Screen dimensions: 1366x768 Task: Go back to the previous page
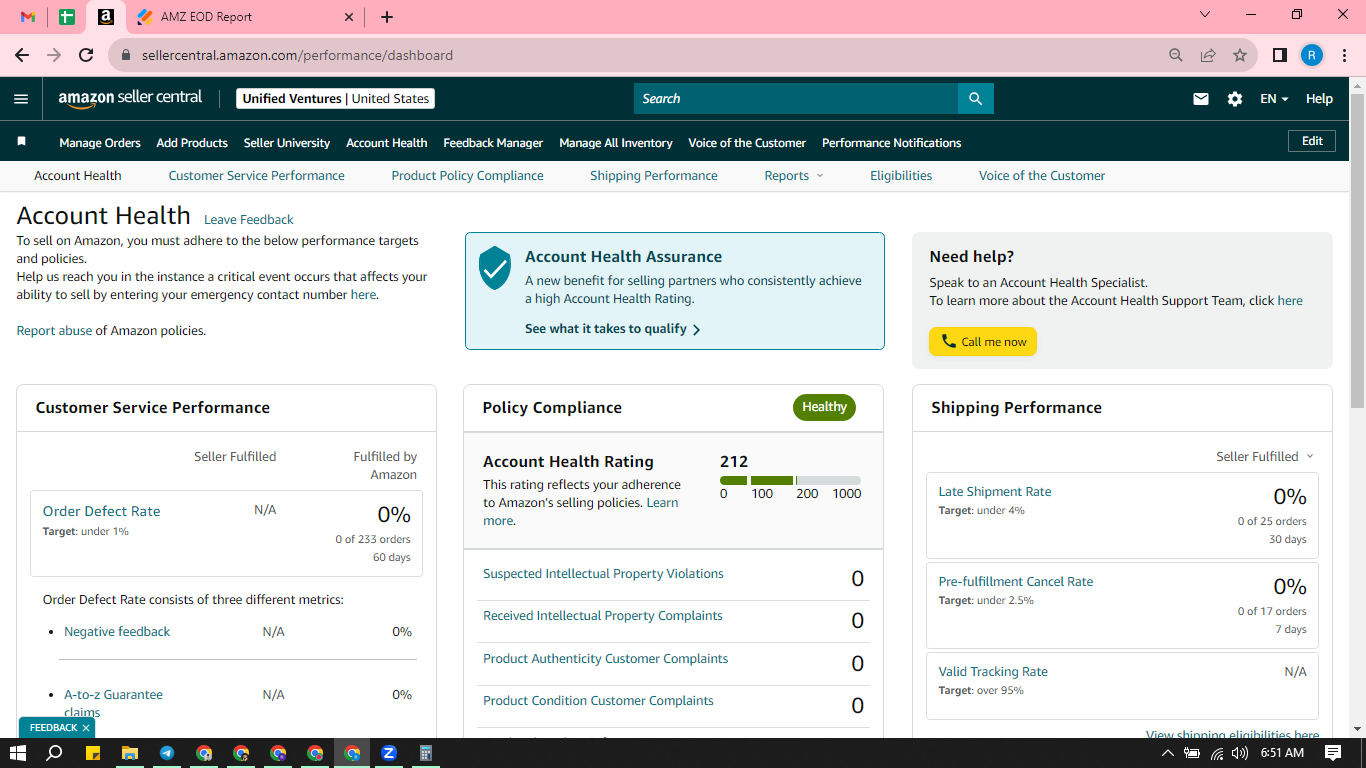click(22, 55)
